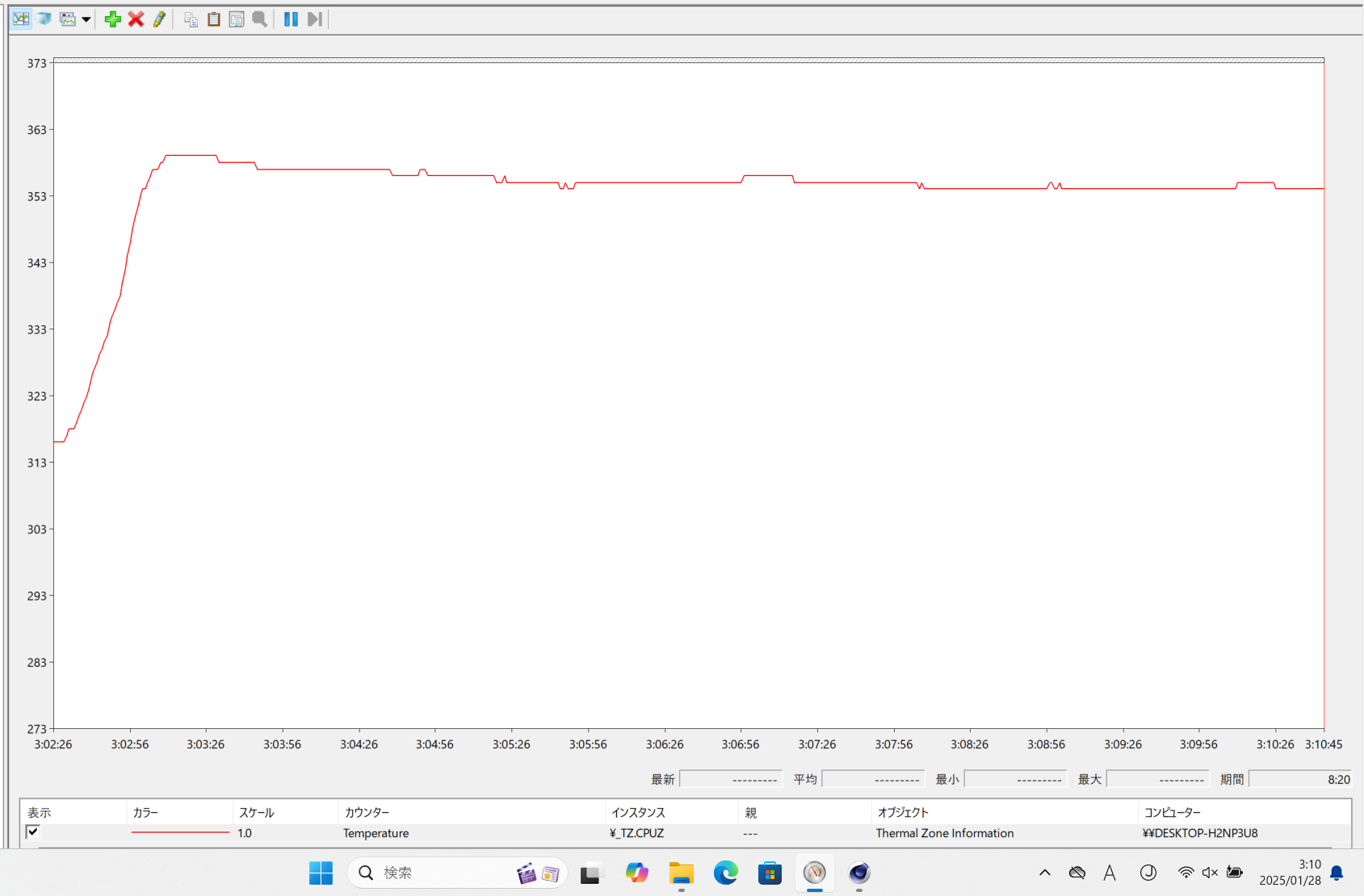
Task: Click the 期間 field showing 8:20
Action: (1300, 779)
